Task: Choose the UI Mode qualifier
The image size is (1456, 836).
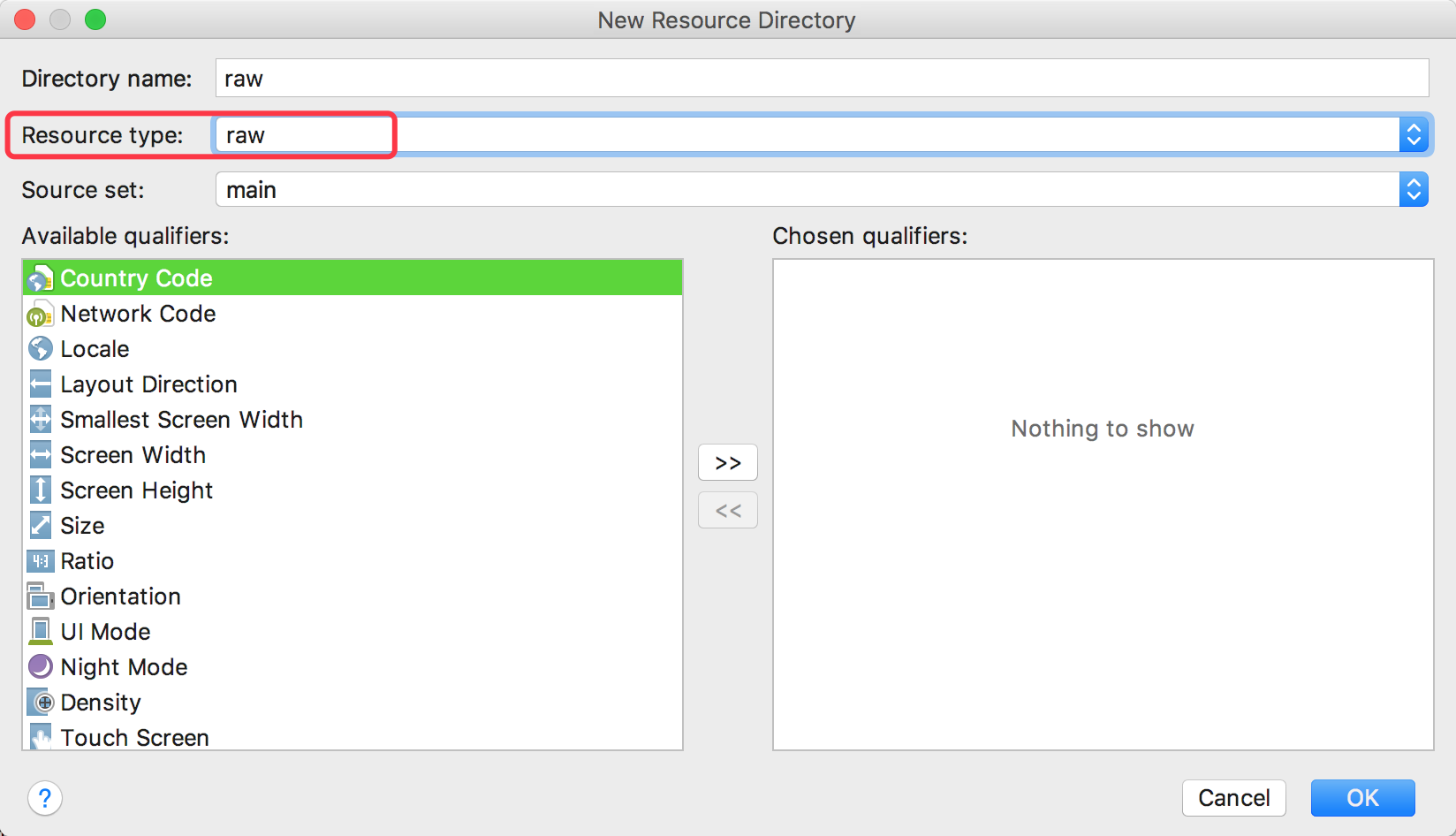Action: [x=105, y=632]
